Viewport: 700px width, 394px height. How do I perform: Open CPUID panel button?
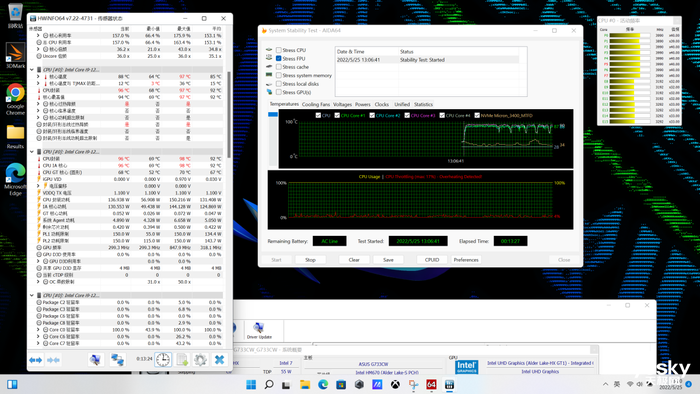(x=432, y=260)
